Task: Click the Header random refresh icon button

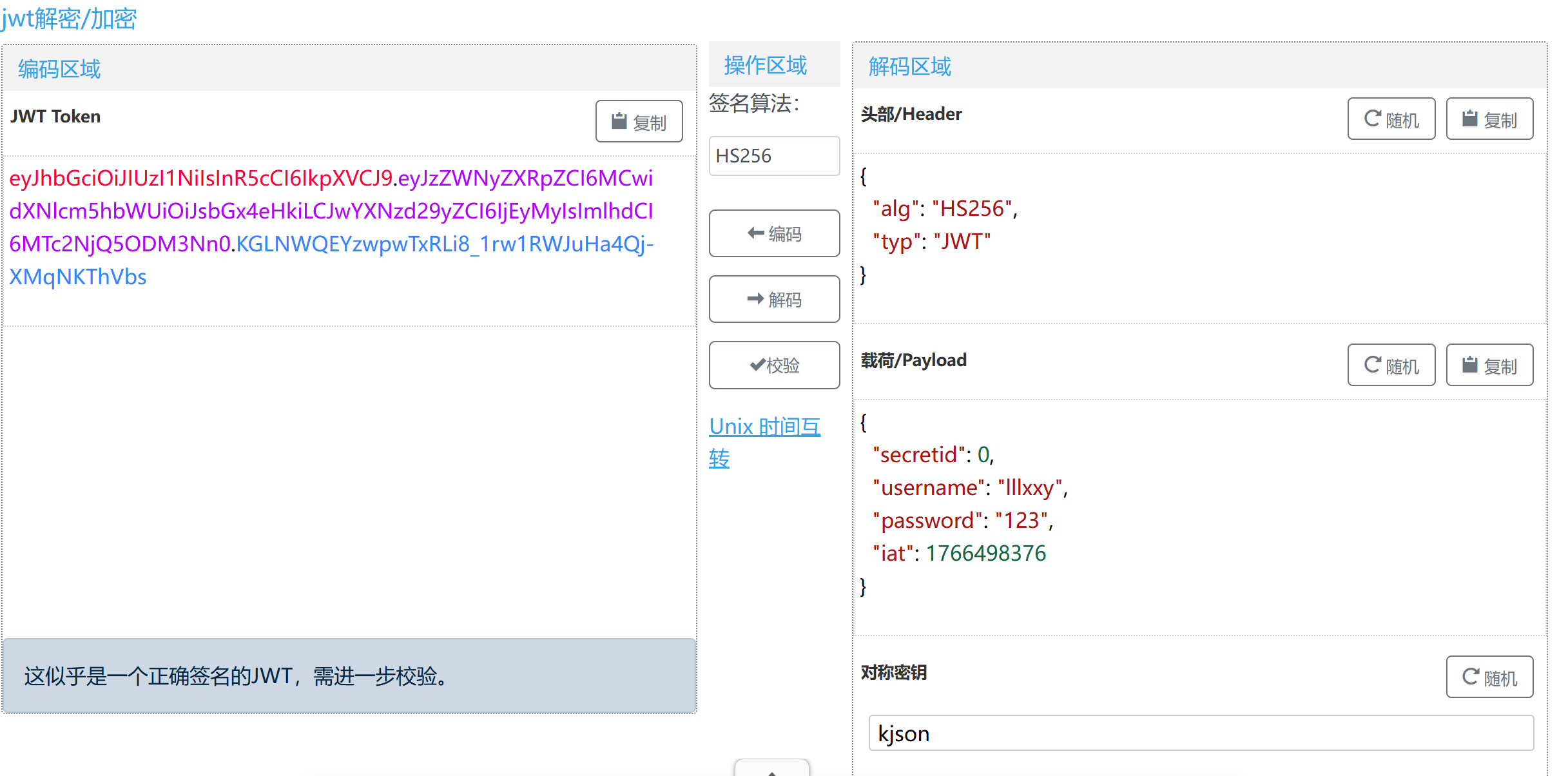Action: (x=1391, y=119)
